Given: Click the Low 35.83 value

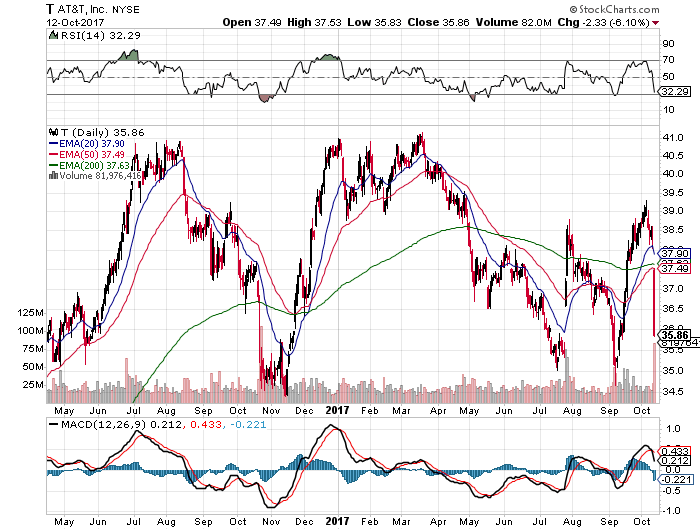Looking at the screenshot, I should pyautogui.click(x=374, y=22).
